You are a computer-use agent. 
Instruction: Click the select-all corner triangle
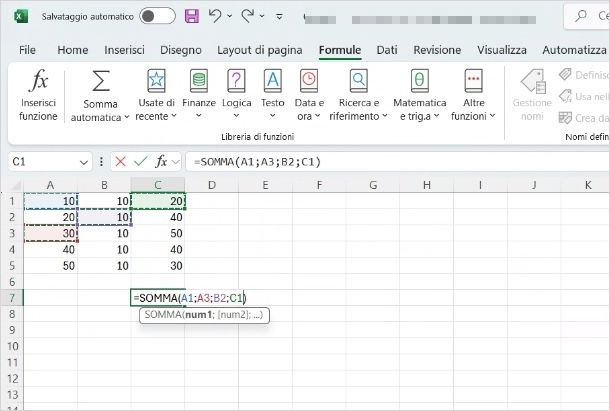[x=15, y=185]
